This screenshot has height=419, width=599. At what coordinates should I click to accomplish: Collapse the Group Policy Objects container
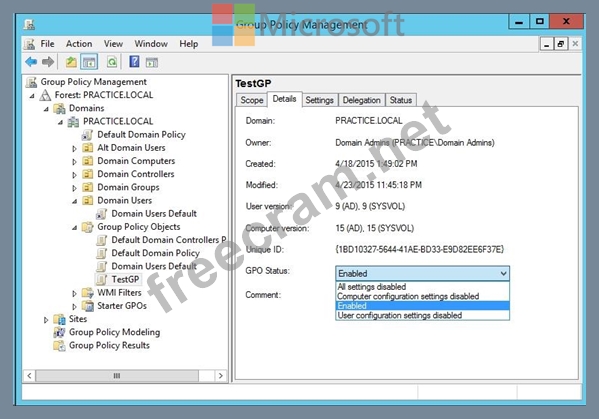pos(74,228)
